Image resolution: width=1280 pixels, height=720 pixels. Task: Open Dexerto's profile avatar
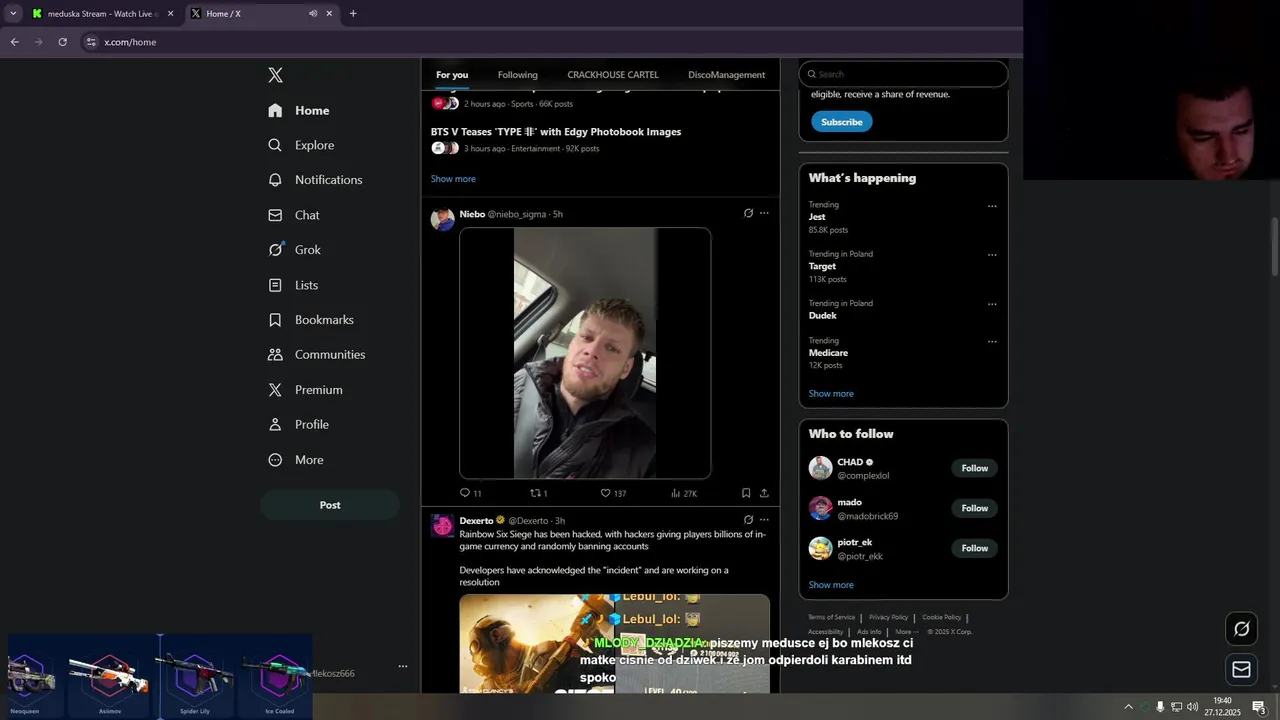(x=442, y=526)
